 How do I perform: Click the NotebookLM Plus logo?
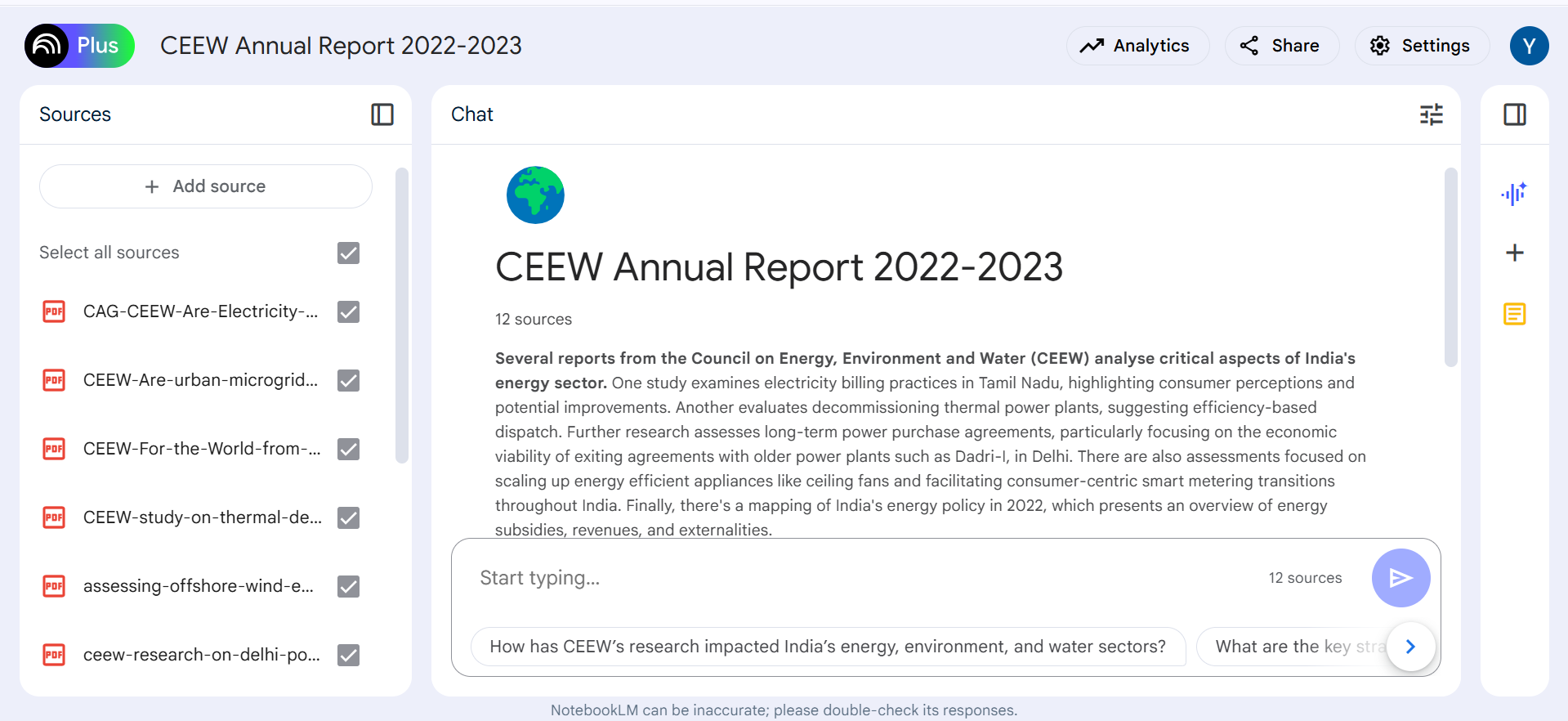pos(79,46)
